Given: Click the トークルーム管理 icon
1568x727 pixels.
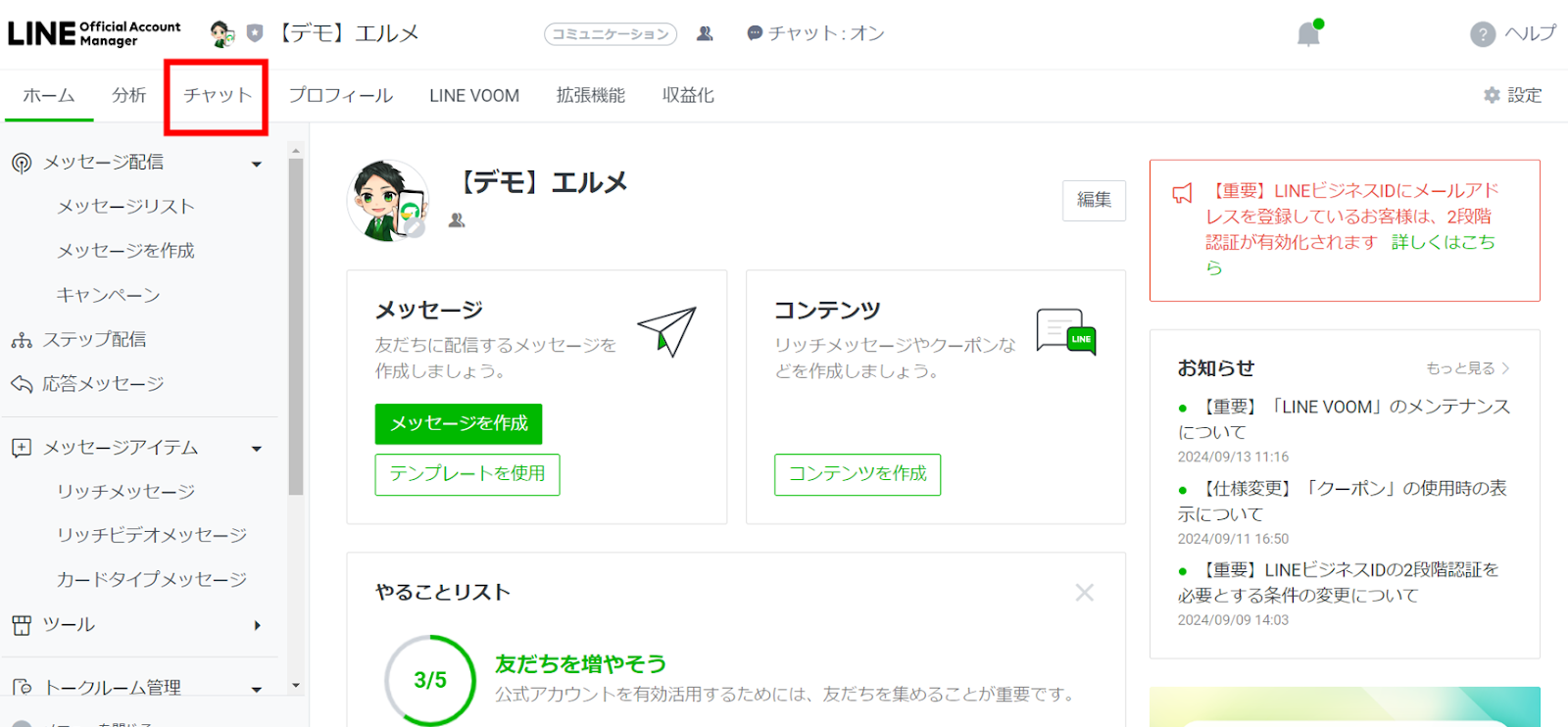Looking at the screenshot, I should (x=22, y=688).
